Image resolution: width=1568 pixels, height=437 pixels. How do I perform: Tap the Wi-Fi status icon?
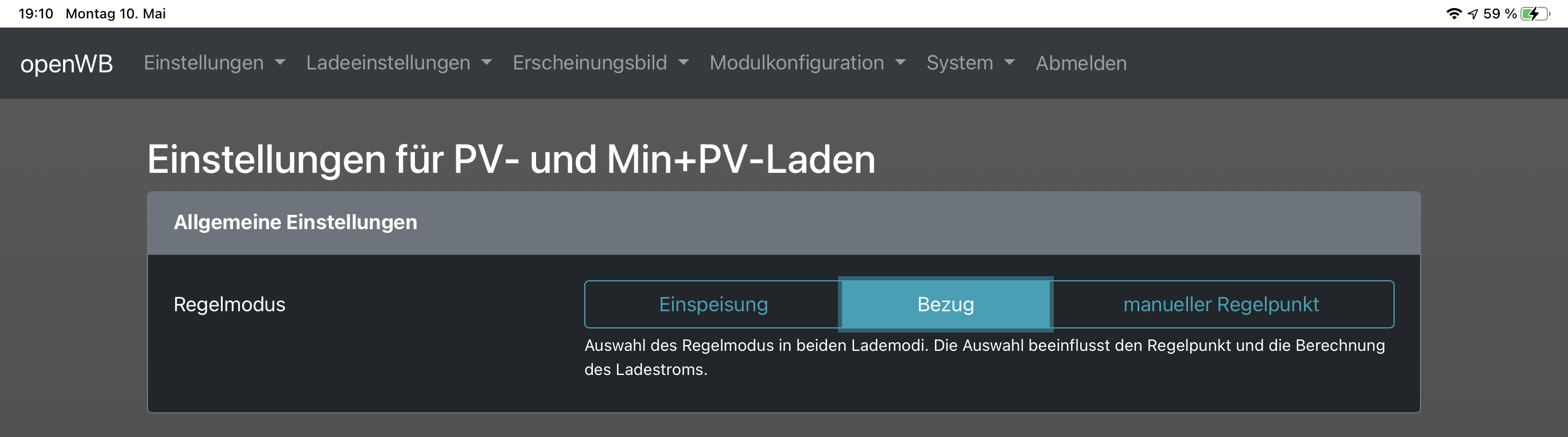tap(1454, 13)
